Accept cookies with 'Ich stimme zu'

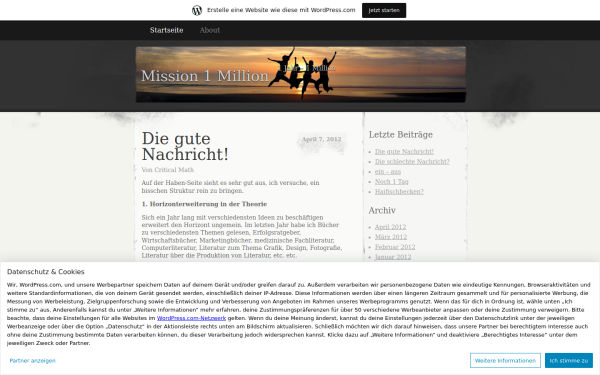pyautogui.click(x=569, y=360)
